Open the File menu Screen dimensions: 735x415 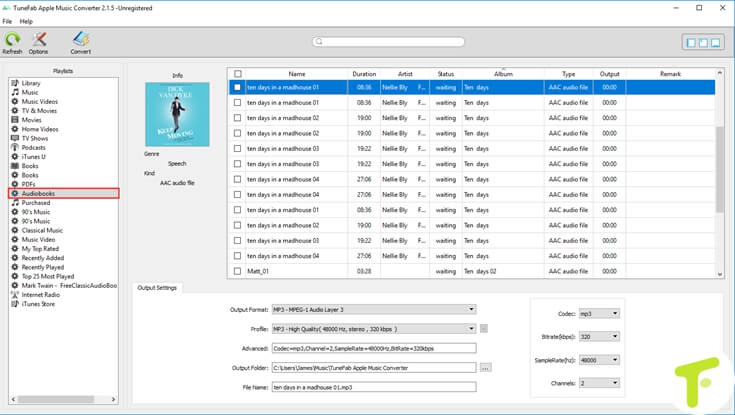pos(7,21)
